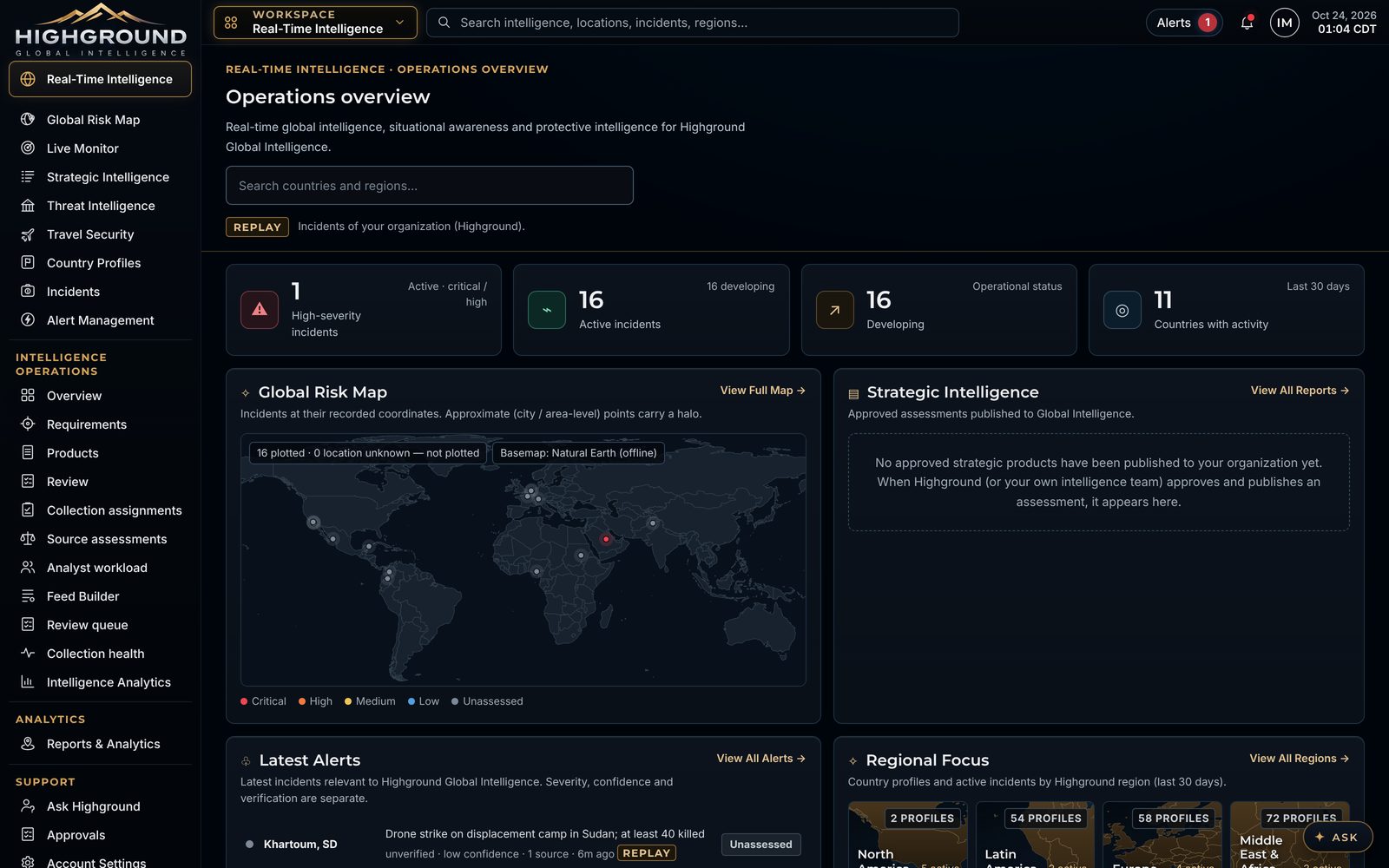
Task: Click the red critical incident marker on map
Action: tap(606, 539)
